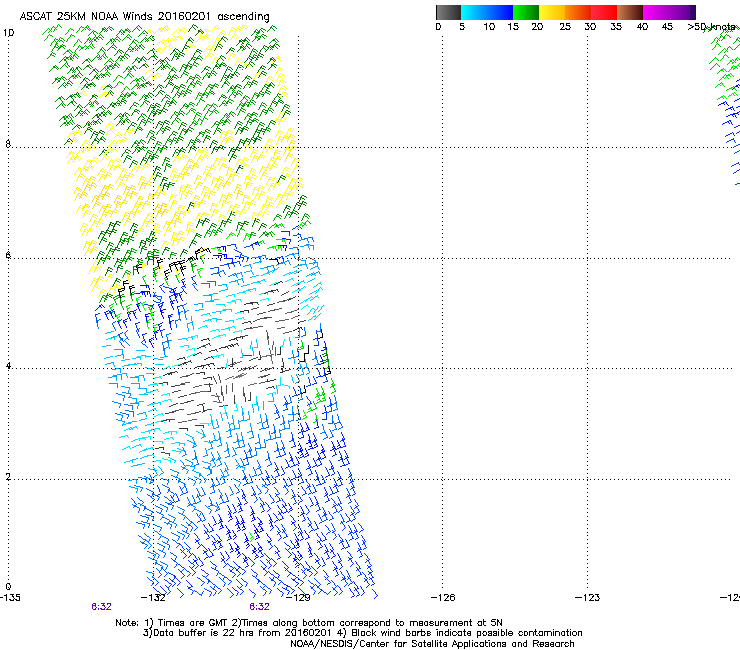Pick the magenta 40–45 knot color scale segment
Viewport: 740px width, 650px height.
(656, 12)
